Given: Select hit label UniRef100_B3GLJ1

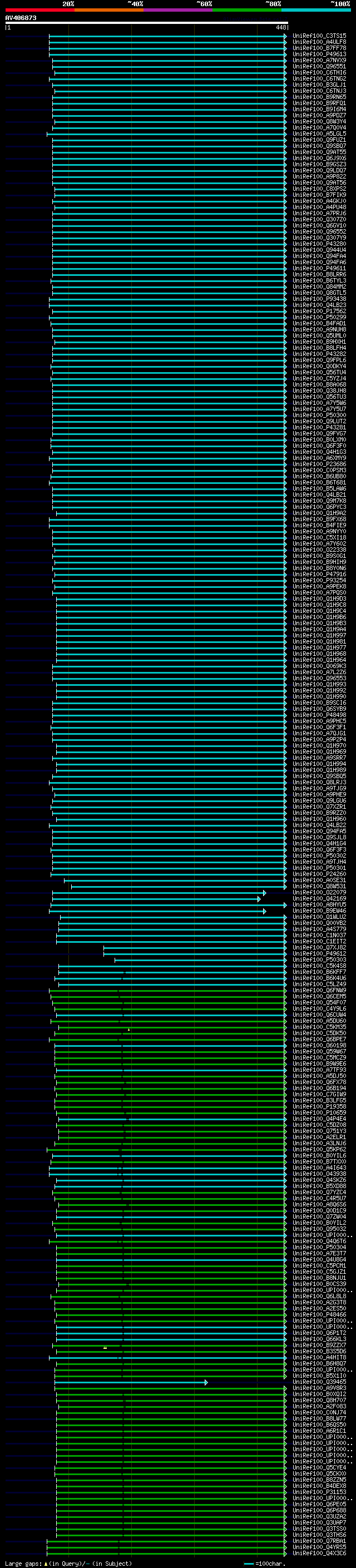Looking at the screenshot, I should coord(319,85).
